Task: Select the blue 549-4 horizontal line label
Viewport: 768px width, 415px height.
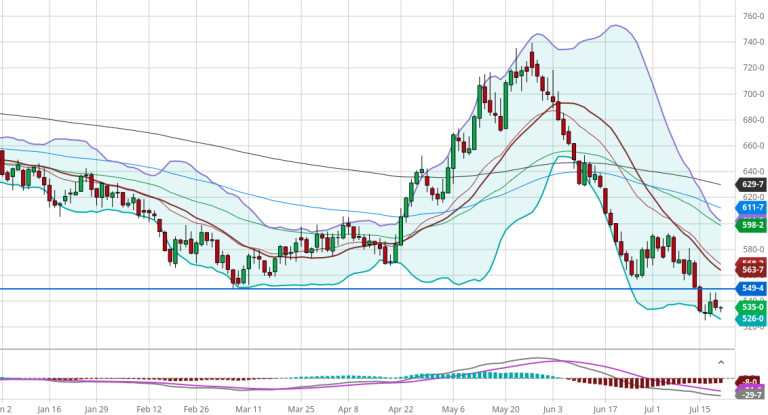Action: pyautogui.click(x=750, y=289)
